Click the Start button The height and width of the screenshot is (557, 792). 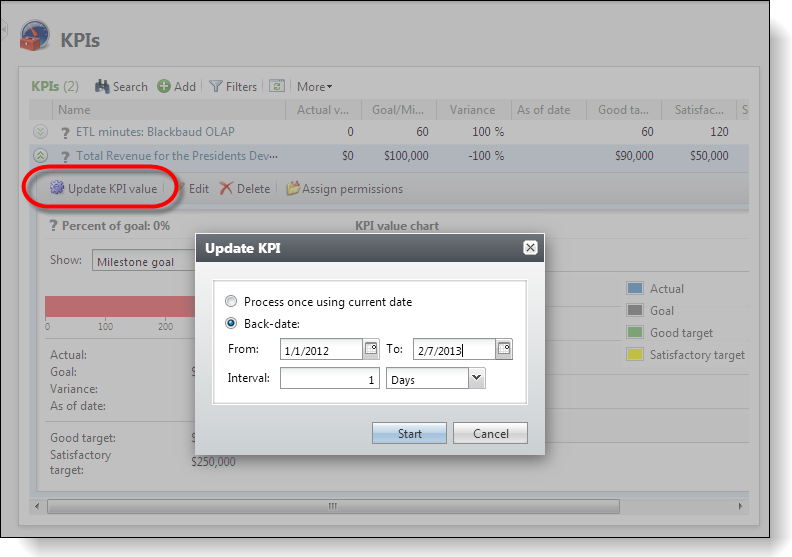point(410,434)
